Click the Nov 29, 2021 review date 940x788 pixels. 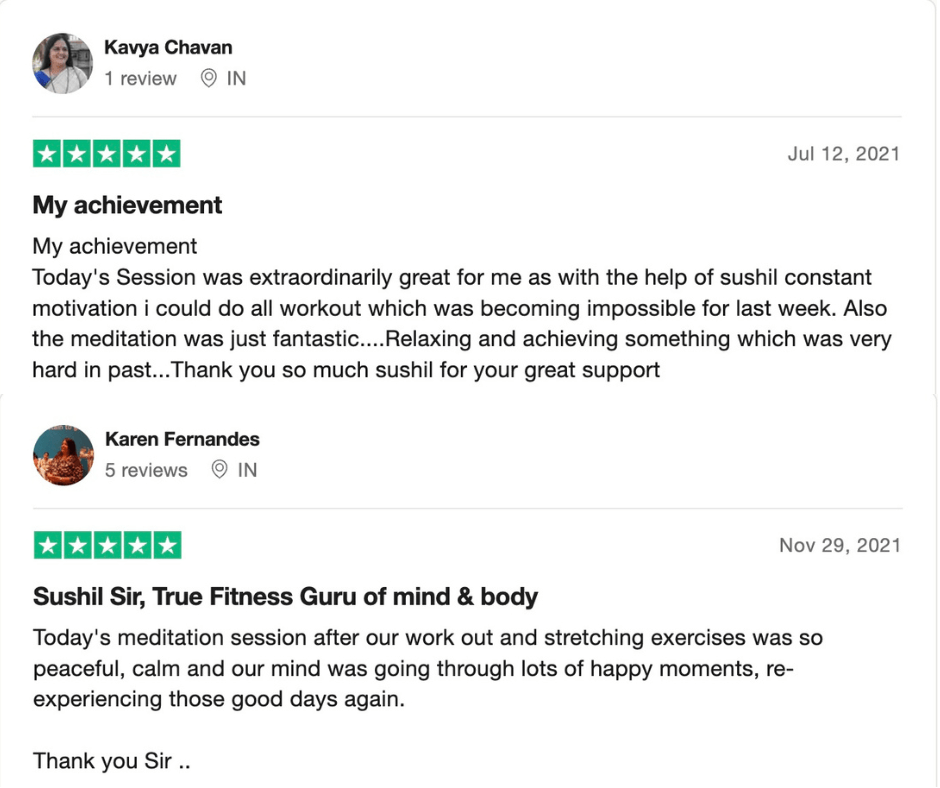point(839,545)
